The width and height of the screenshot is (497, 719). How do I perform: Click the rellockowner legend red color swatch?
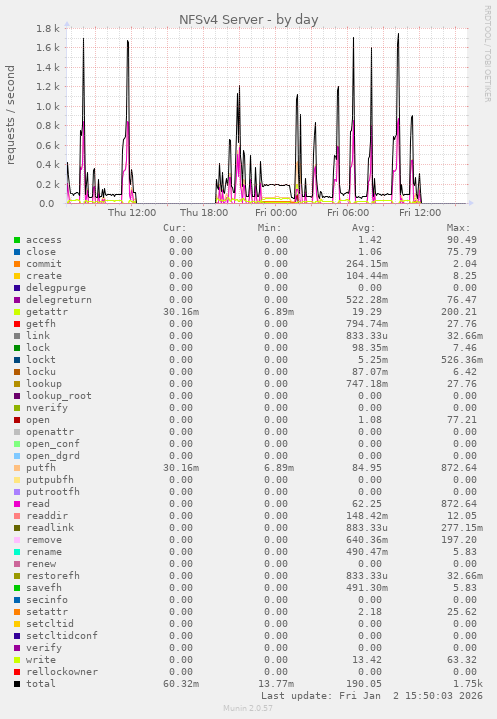click(x=17, y=672)
